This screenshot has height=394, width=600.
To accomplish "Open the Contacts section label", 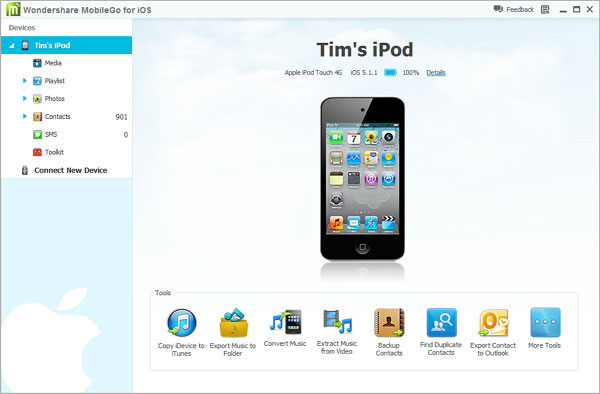I will point(58,116).
